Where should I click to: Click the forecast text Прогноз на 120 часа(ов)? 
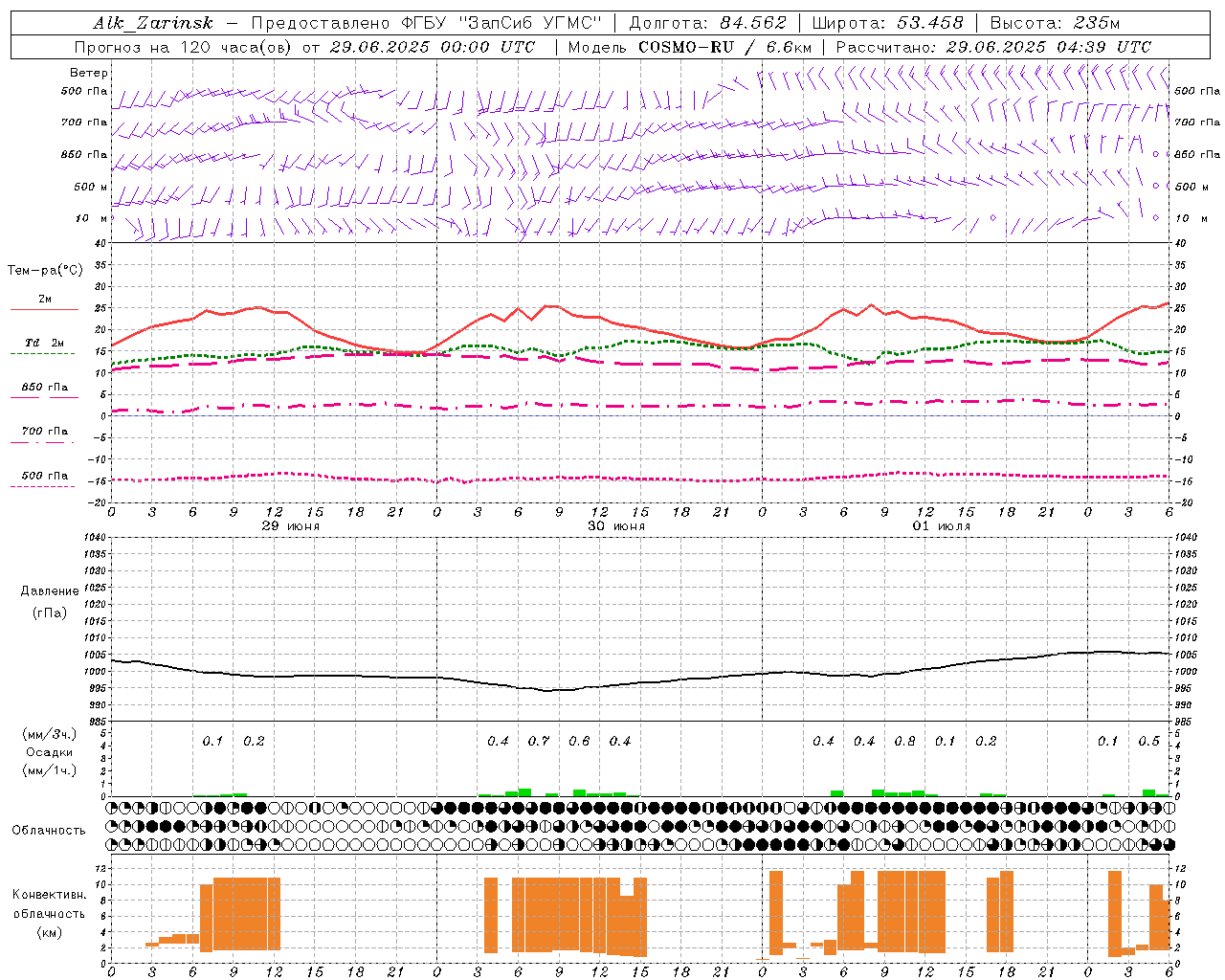click(184, 47)
